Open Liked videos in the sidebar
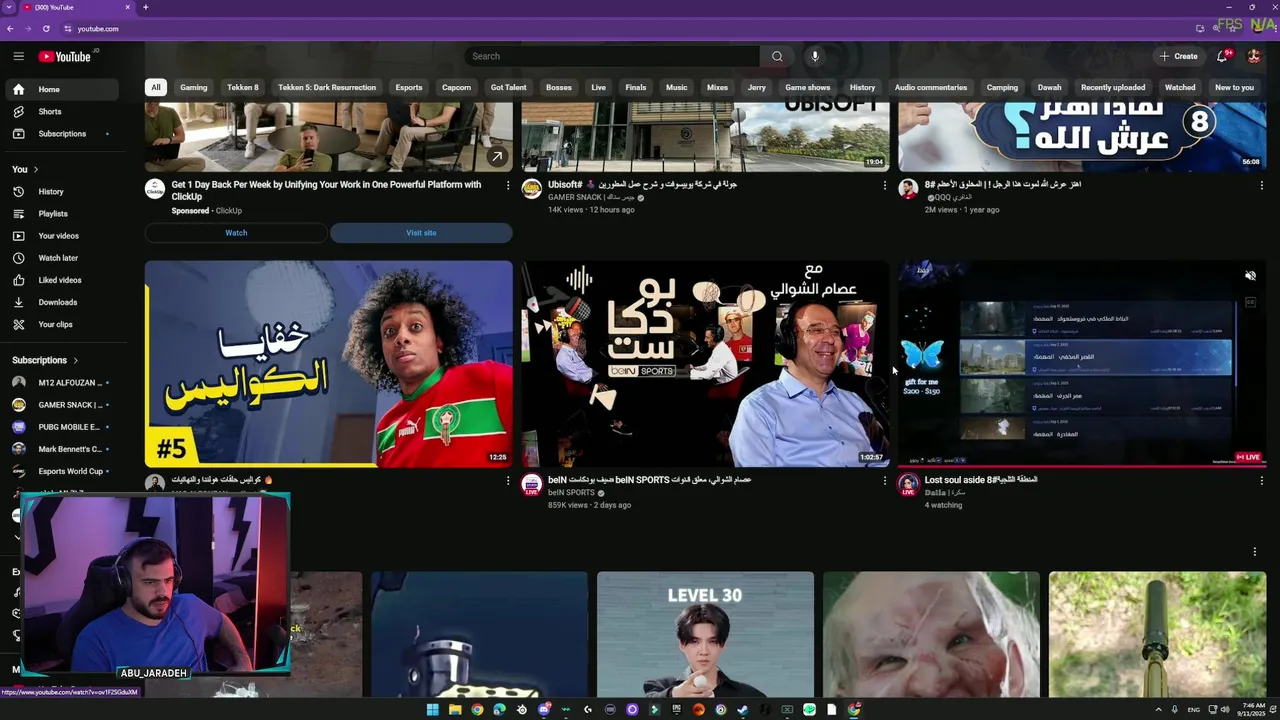Image resolution: width=1280 pixels, height=720 pixels. tap(60, 280)
